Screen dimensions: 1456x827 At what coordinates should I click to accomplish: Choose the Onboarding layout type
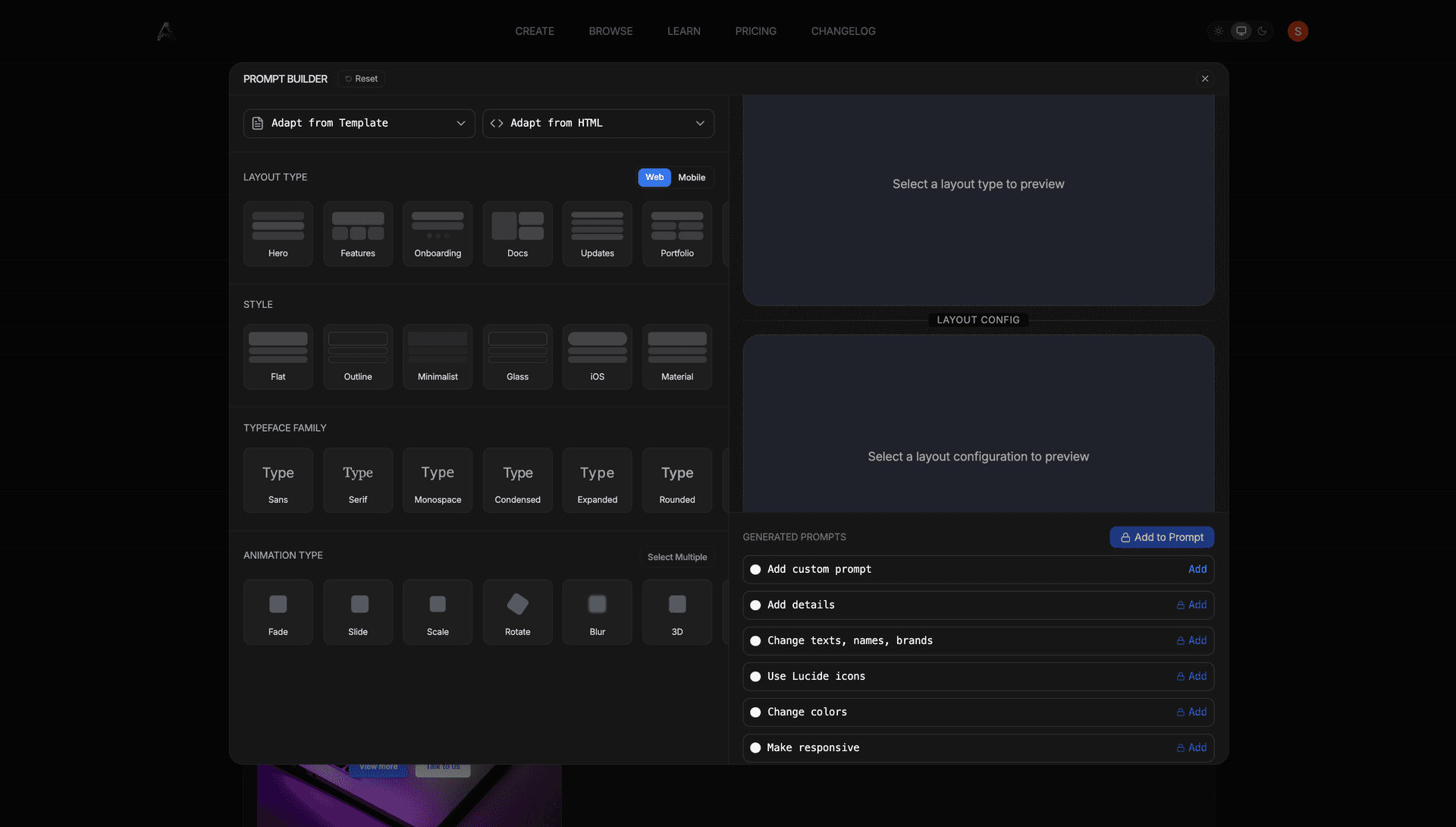(x=437, y=233)
